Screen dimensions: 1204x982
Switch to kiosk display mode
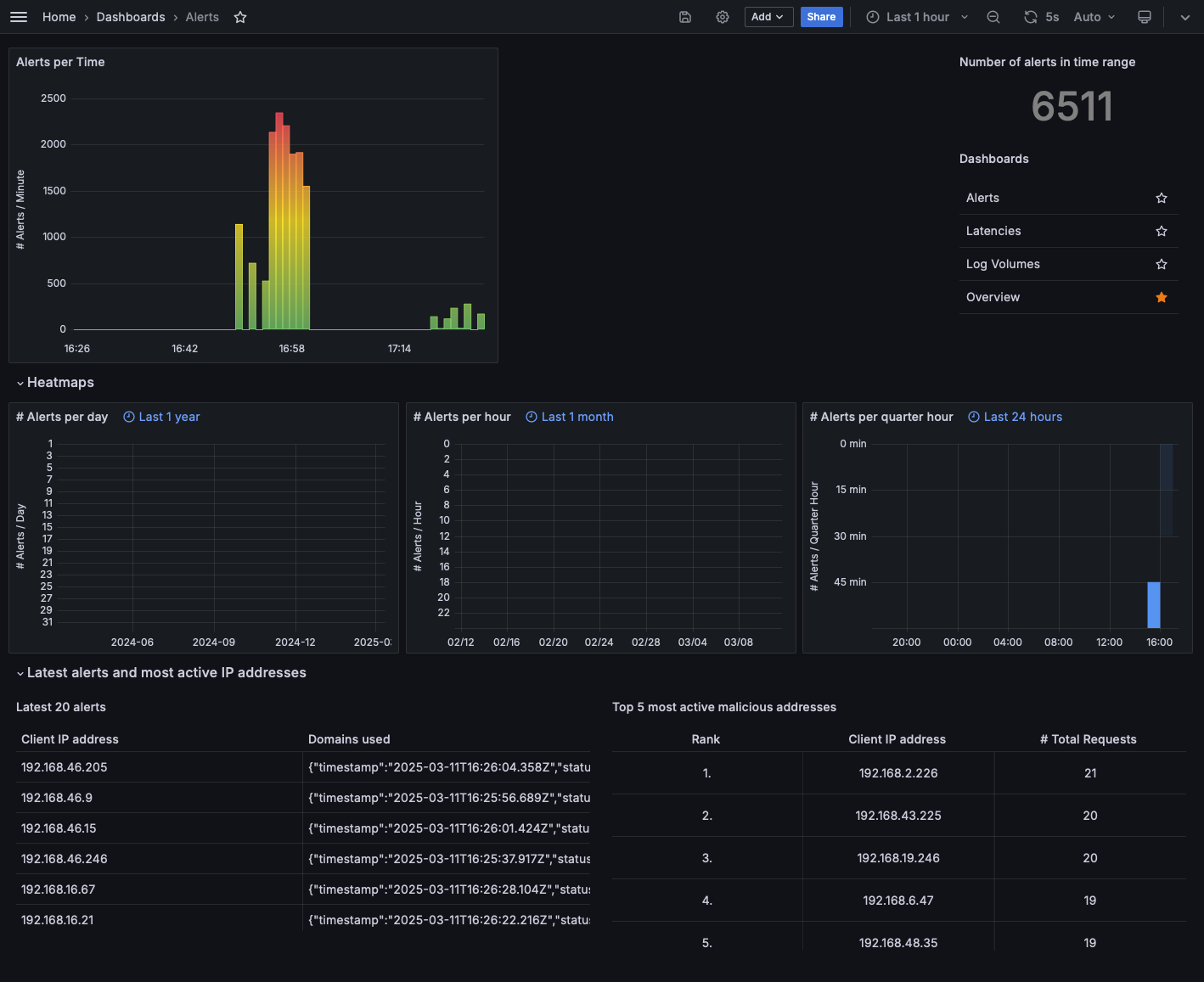[x=1145, y=17]
